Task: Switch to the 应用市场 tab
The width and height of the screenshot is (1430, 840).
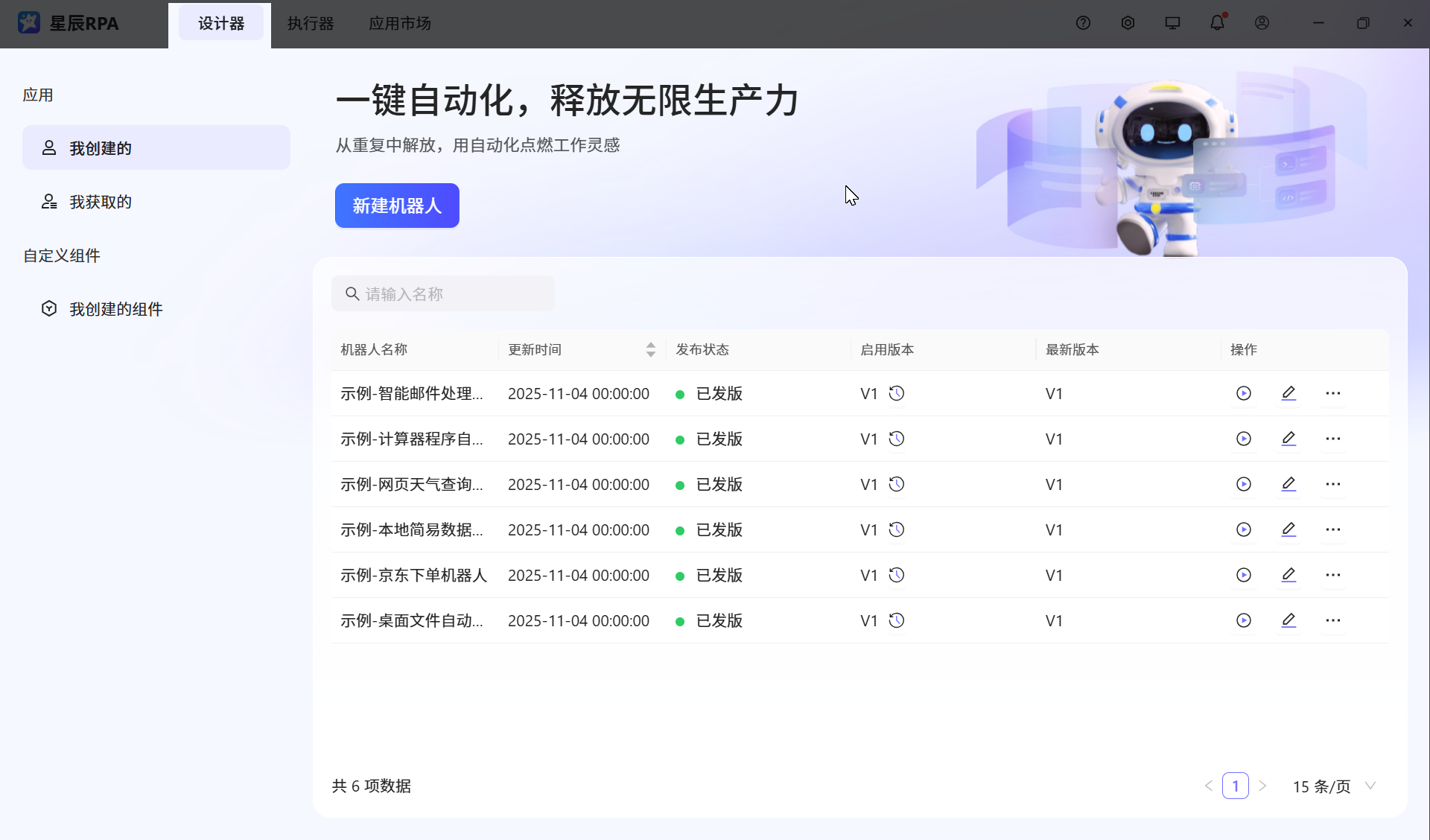Action: pyautogui.click(x=400, y=24)
